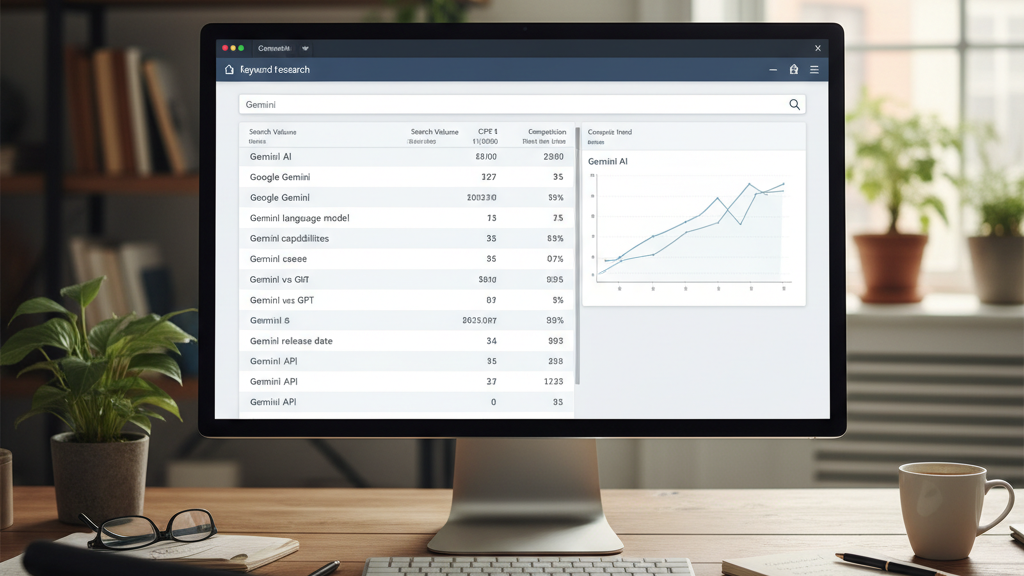
Task: Select the Gemini ves GPT row
Action: click(406, 300)
